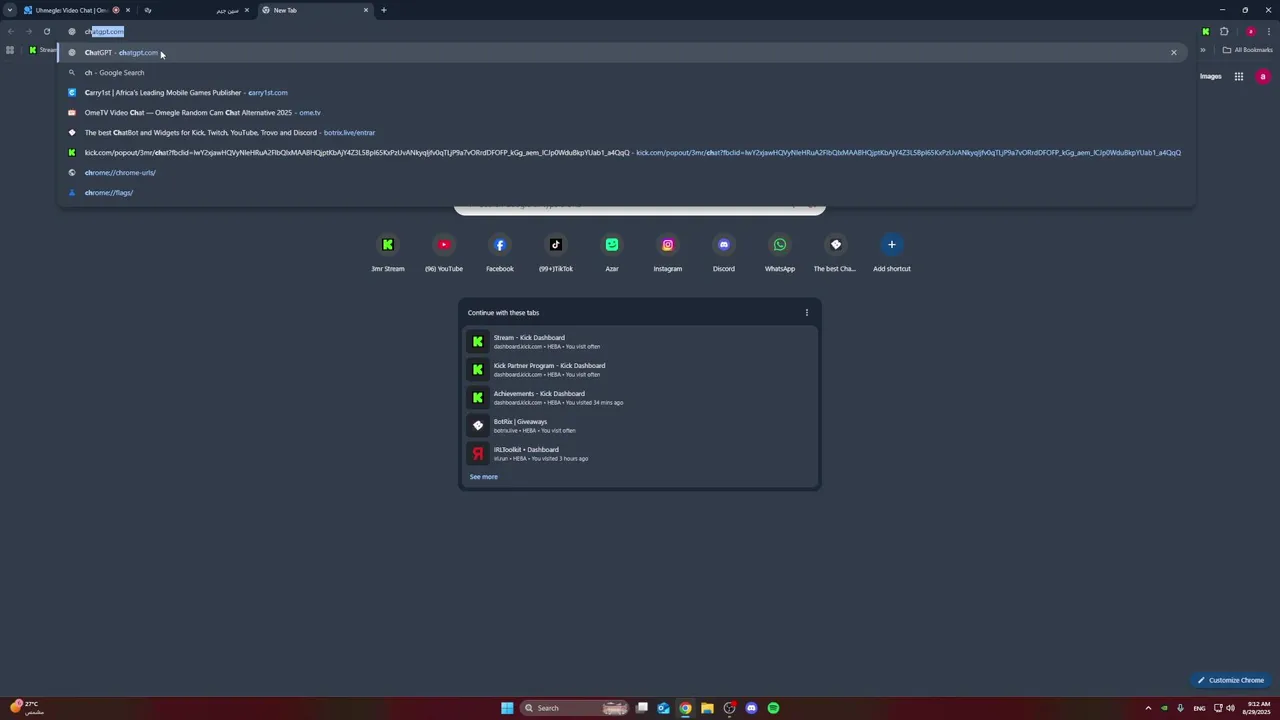Open the Extensions puzzle icon
This screenshot has width=1280, height=720.
1224,31
